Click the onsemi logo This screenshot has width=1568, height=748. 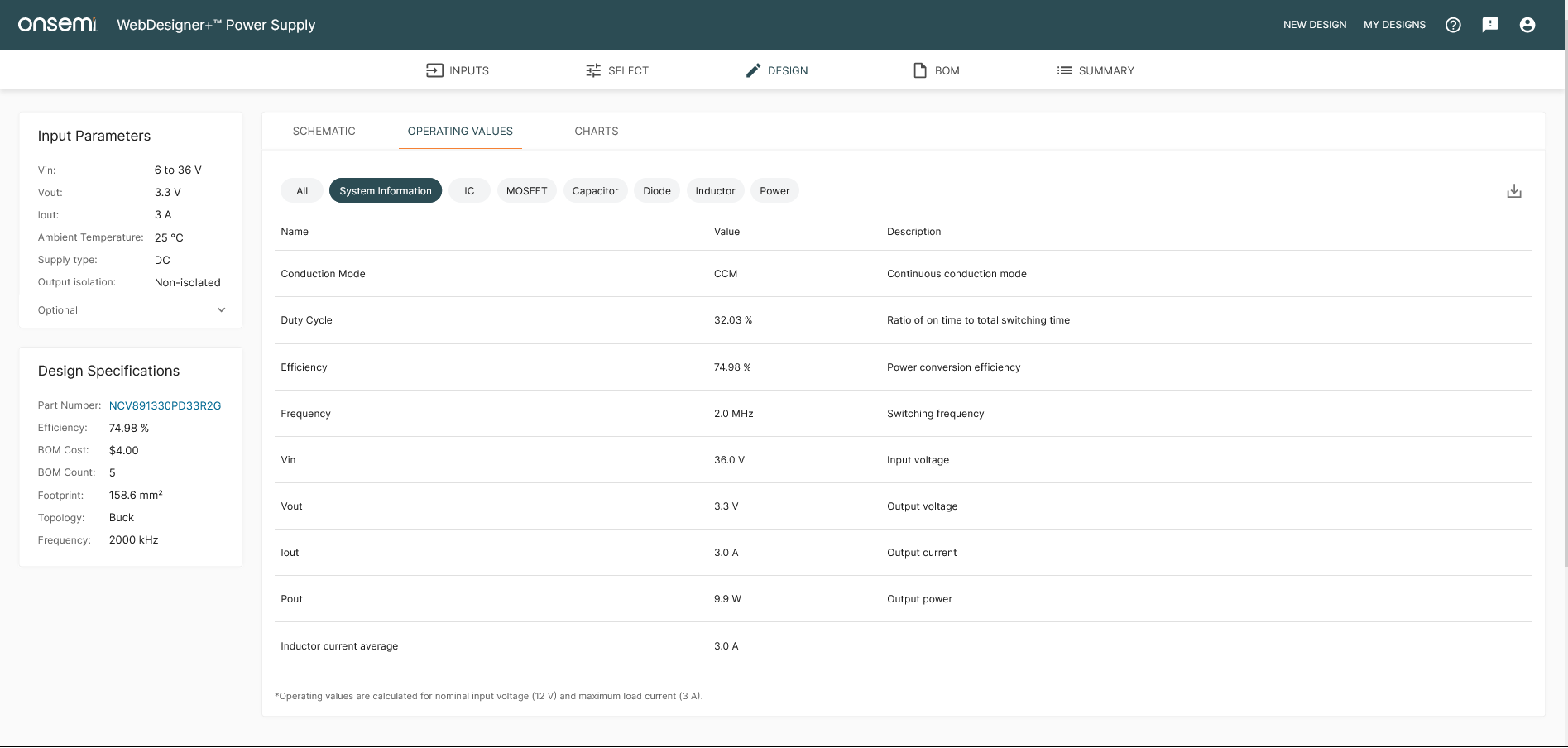(58, 25)
